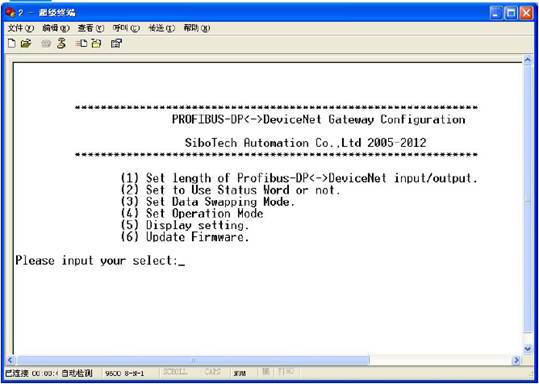Click option (4) Set Operation Mode
Screen dimensions: 539x384
[192, 213]
